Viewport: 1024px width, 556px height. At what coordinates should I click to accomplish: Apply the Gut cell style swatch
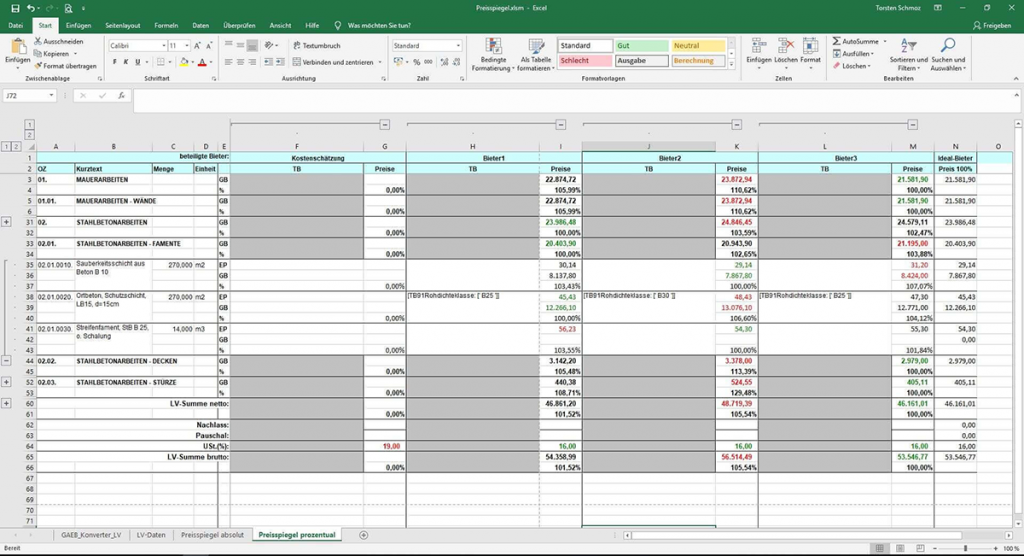pos(642,46)
